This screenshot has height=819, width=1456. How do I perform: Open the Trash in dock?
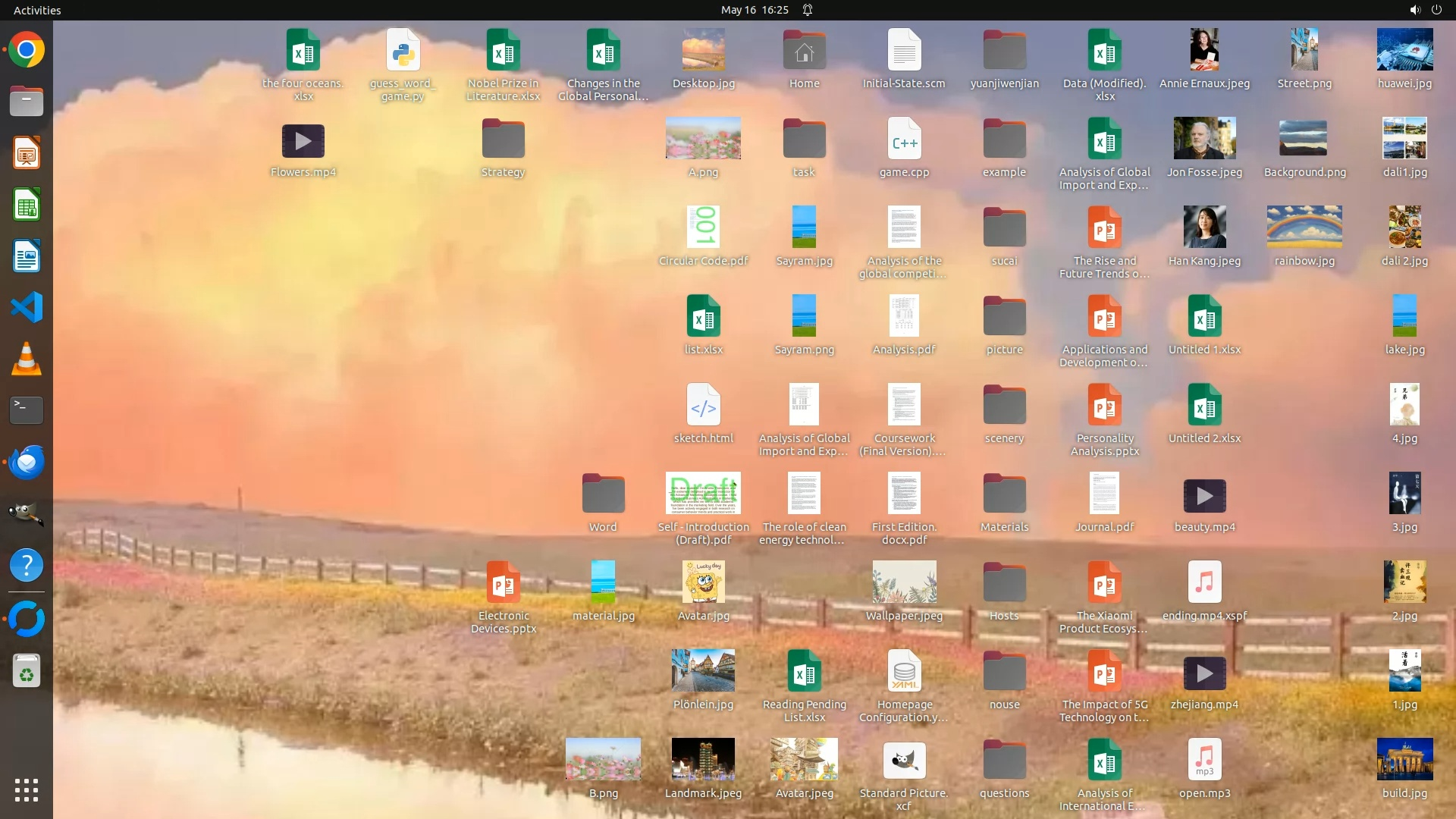pos(27,671)
